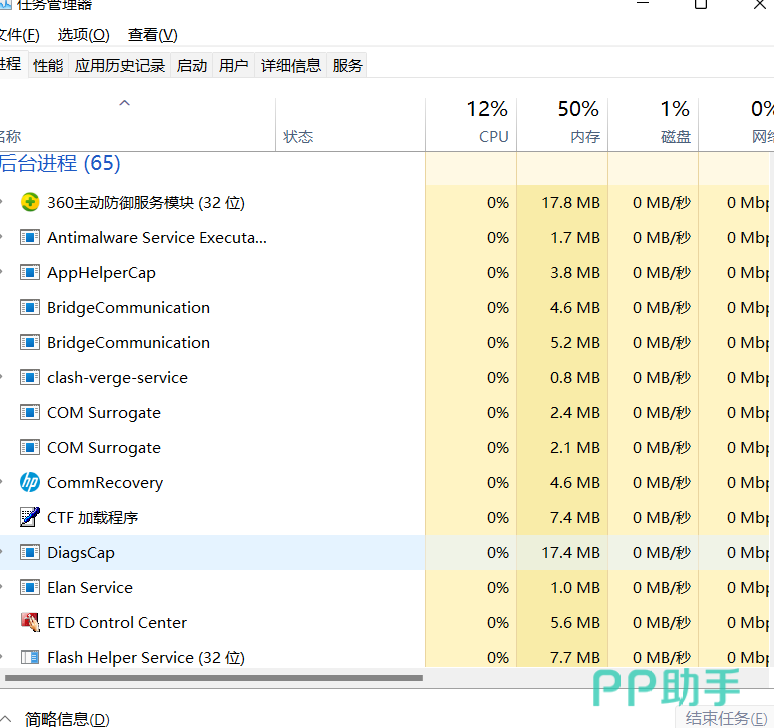
Task: Click the Antimalware Service Executable icon
Action: pos(30,237)
